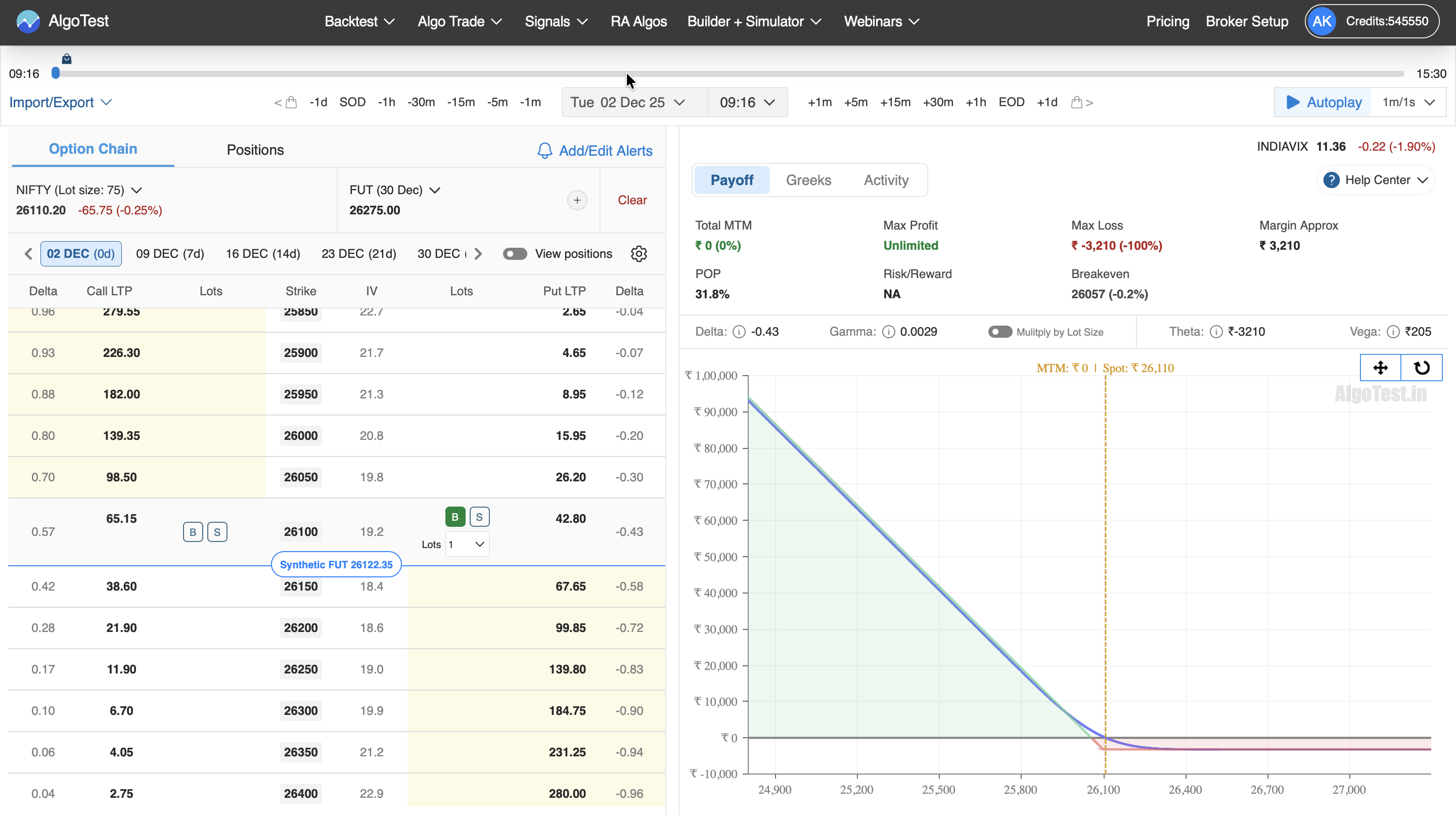Click the Sell button for the 26100 call
Viewport: 1456px width, 815px height.
[217, 532]
